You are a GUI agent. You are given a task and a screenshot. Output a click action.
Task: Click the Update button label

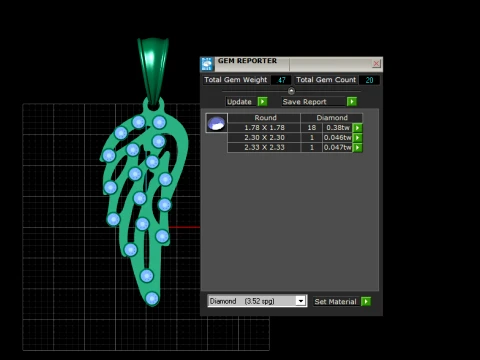(x=239, y=102)
